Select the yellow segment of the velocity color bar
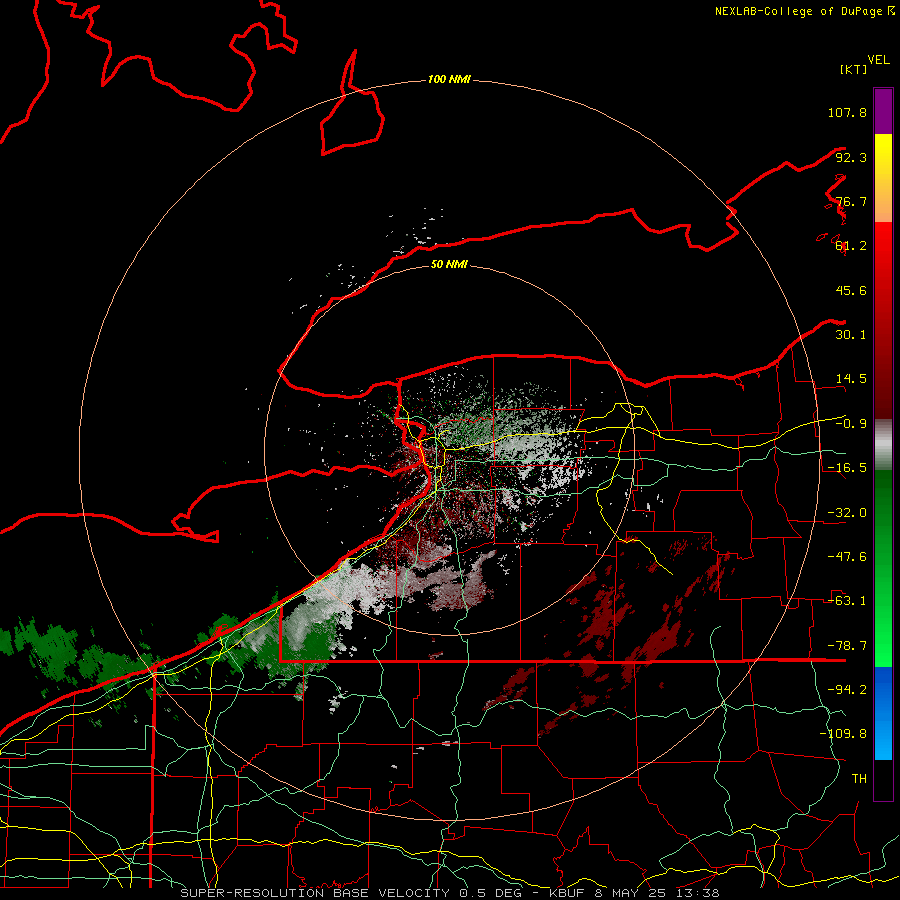900x900 pixels. 883,178
